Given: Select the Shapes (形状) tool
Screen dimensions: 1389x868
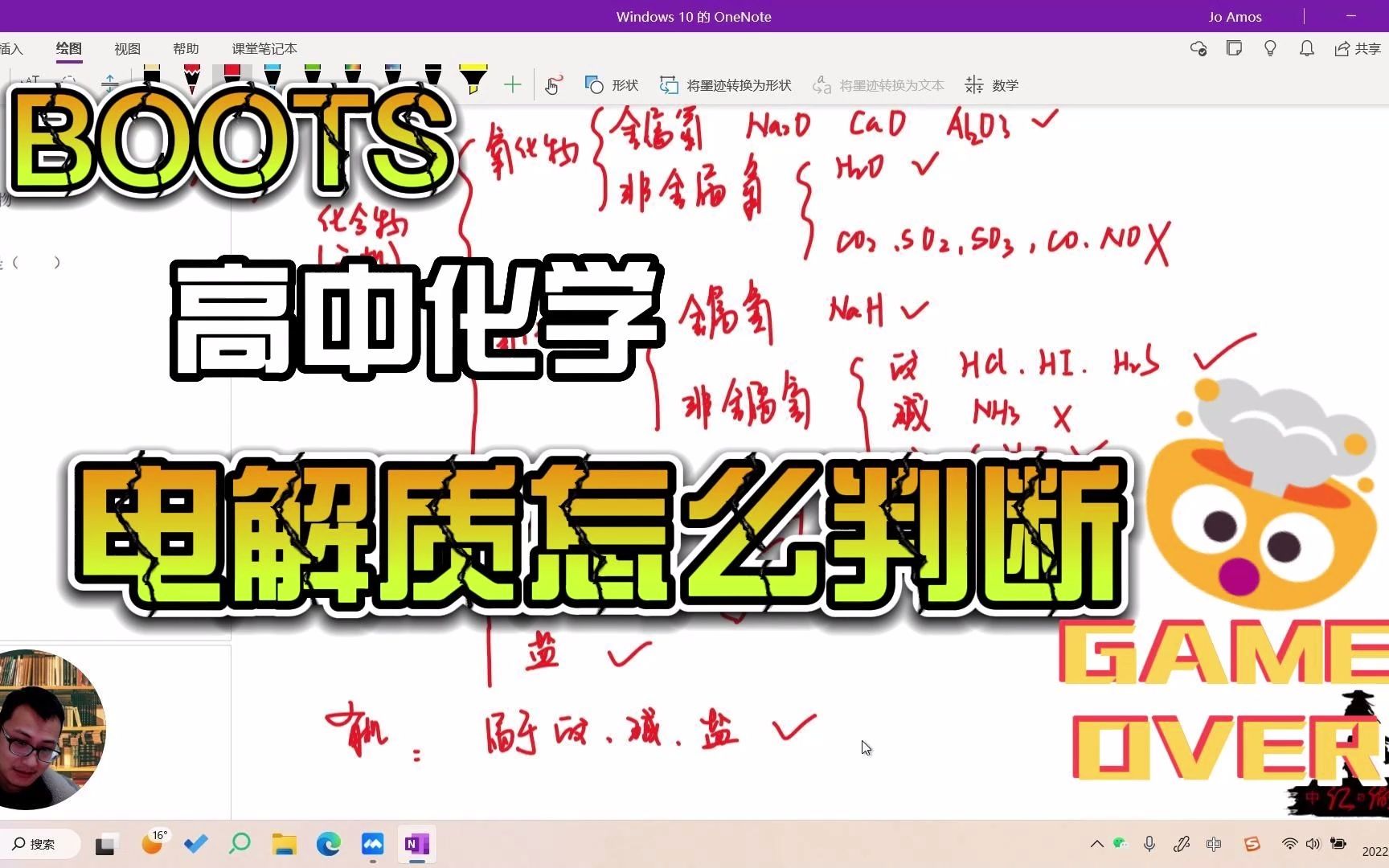Looking at the screenshot, I should (x=611, y=84).
